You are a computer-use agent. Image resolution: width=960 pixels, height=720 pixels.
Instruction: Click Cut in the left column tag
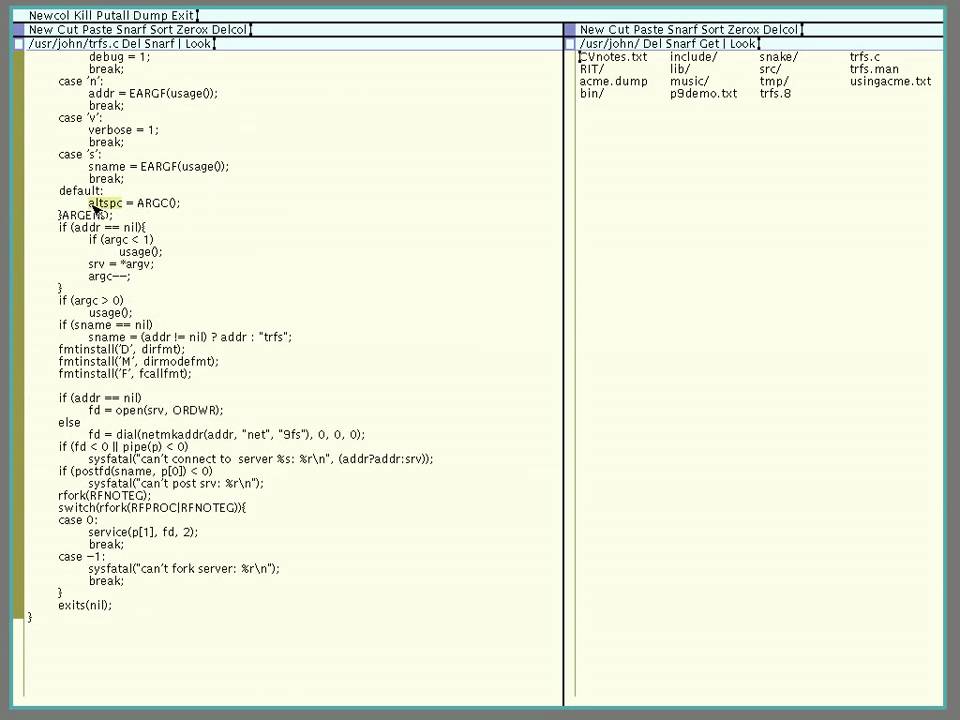68,29
